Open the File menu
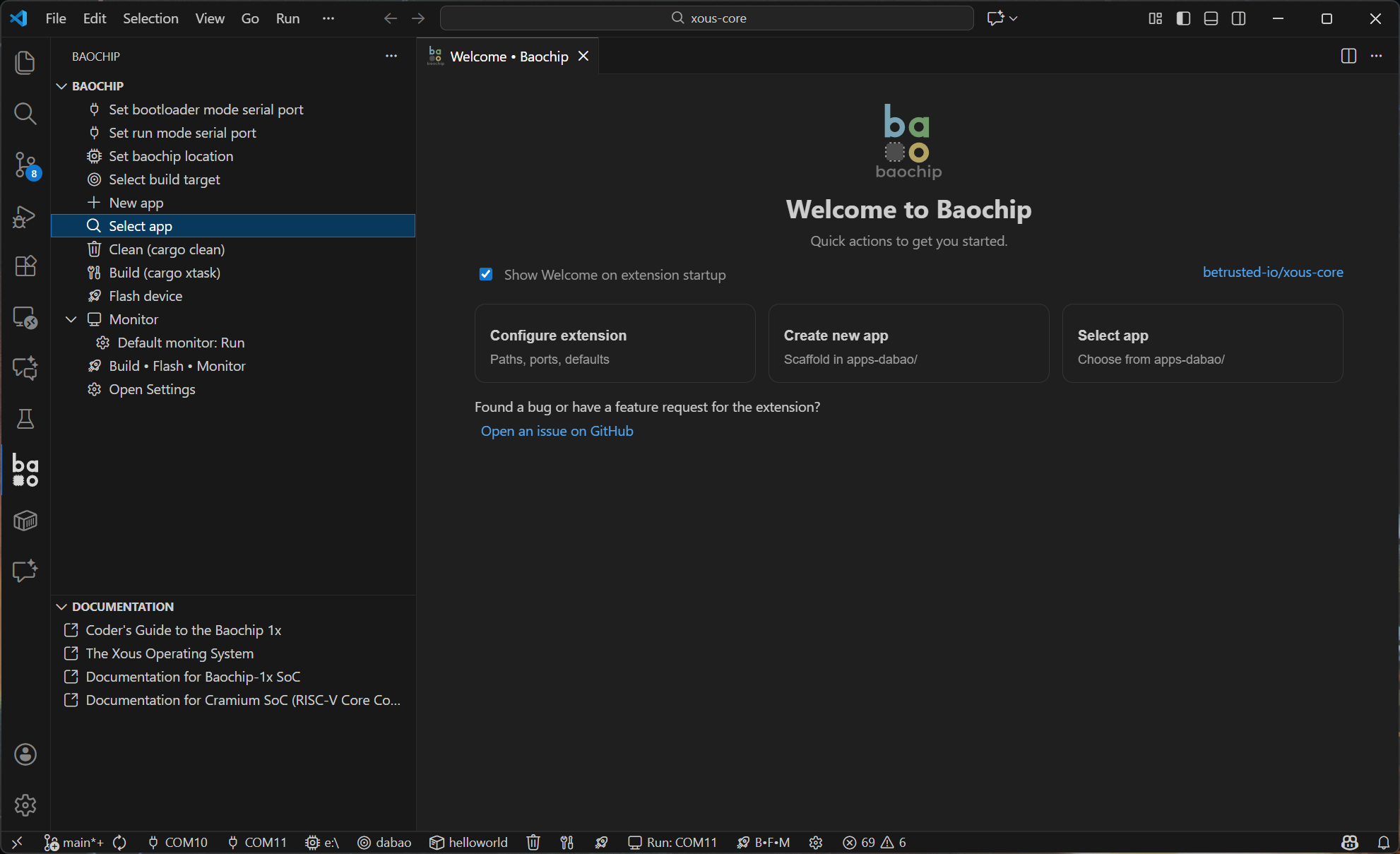 coord(56,18)
